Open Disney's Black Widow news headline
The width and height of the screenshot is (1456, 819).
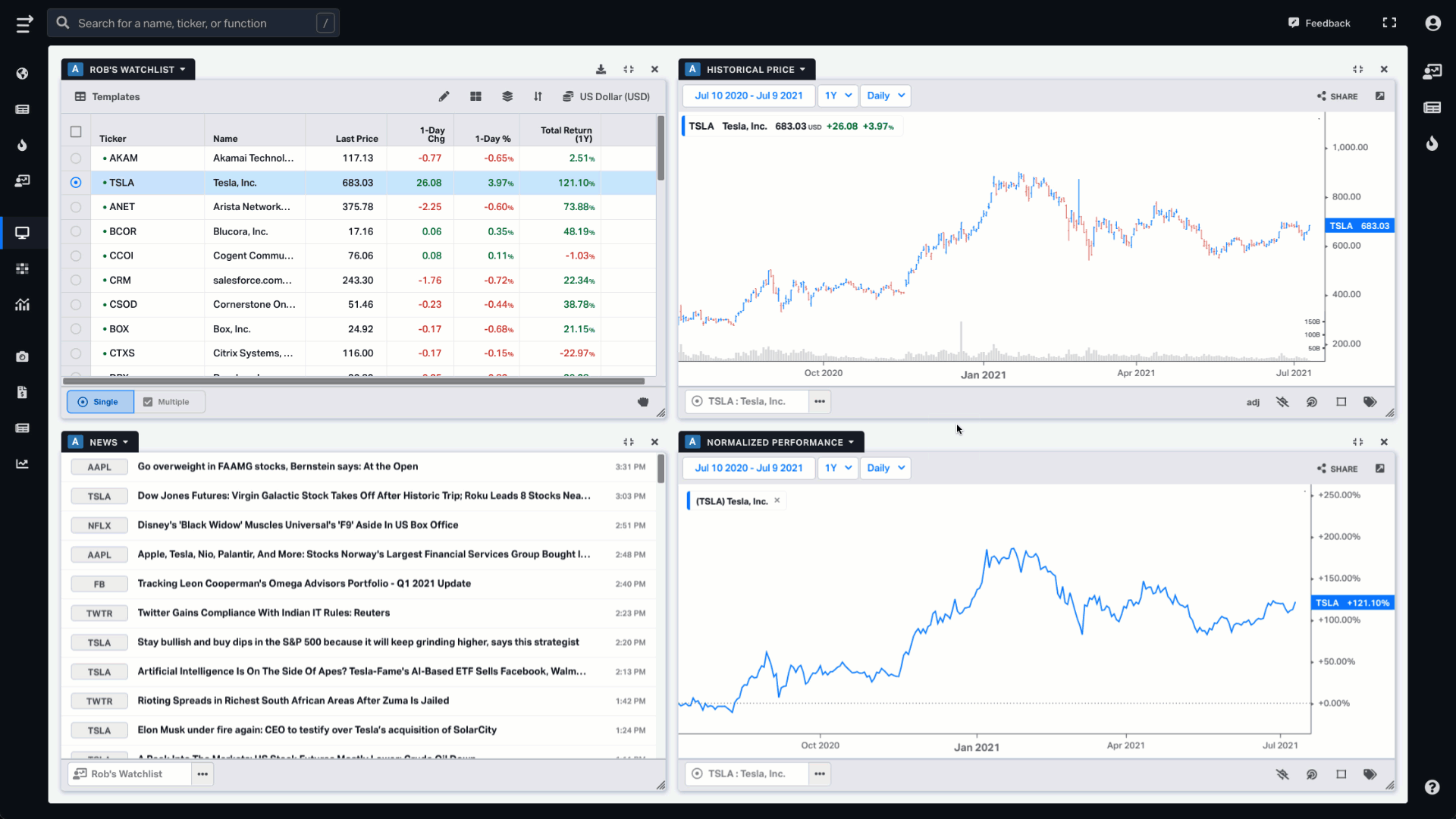[297, 525]
